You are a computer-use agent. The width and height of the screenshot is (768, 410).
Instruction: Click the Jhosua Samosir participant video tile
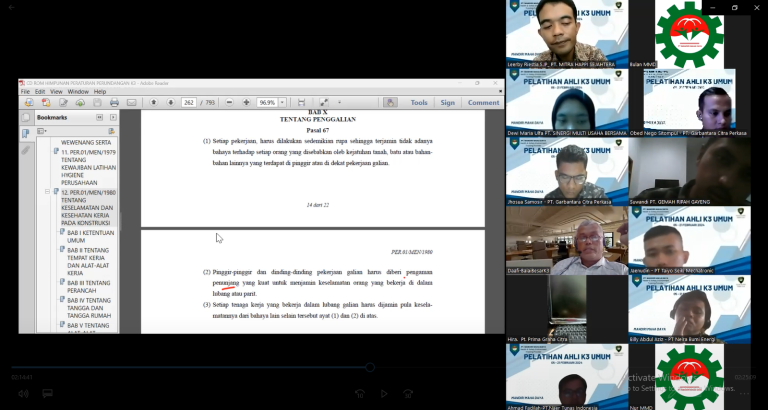click(x=567, y=171)
